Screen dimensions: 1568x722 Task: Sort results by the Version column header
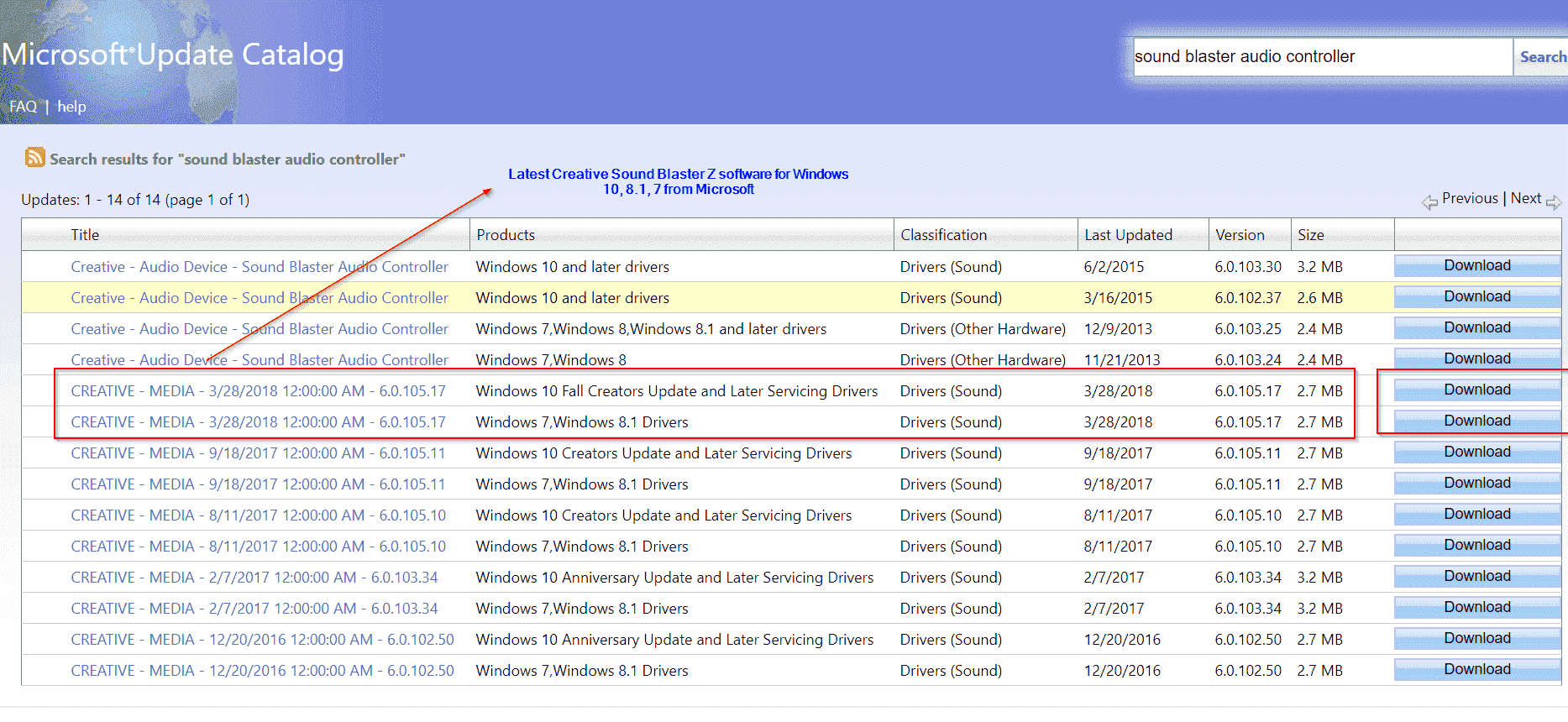point(1240,235)
